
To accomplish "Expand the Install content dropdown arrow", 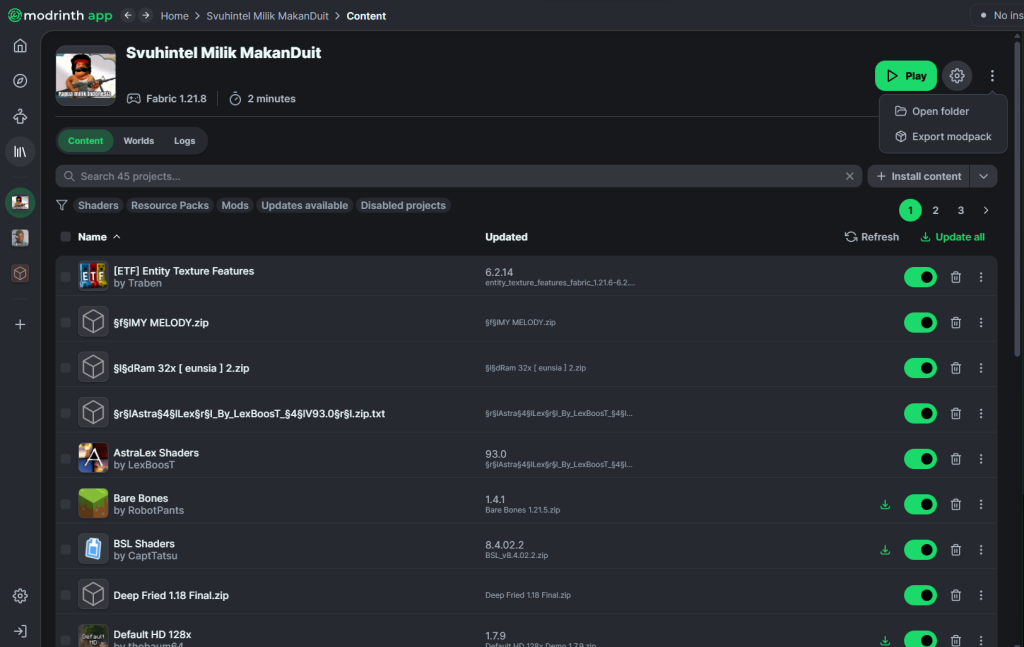I will 984,176.
